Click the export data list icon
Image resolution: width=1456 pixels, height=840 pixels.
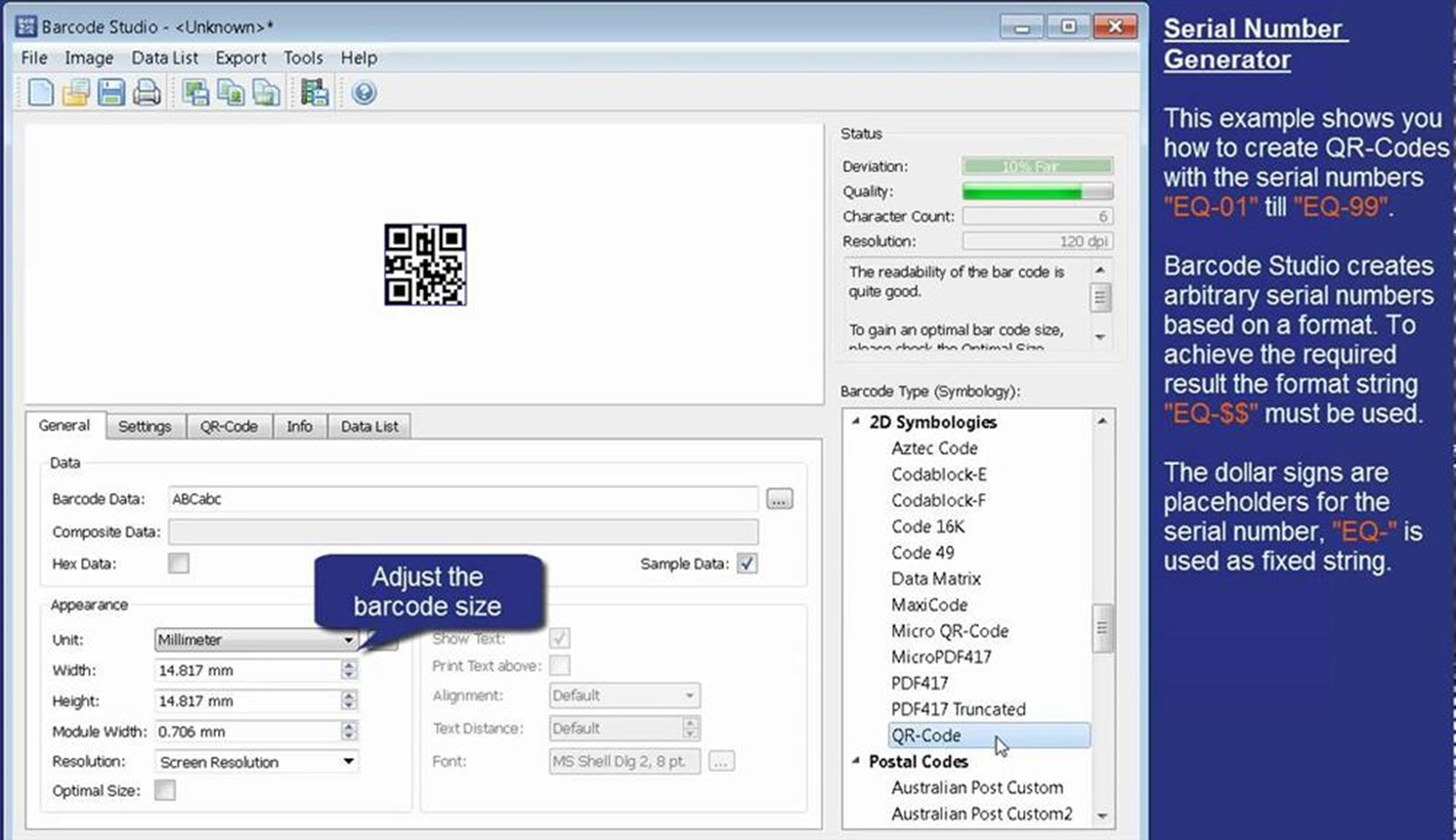pos(314,93)
